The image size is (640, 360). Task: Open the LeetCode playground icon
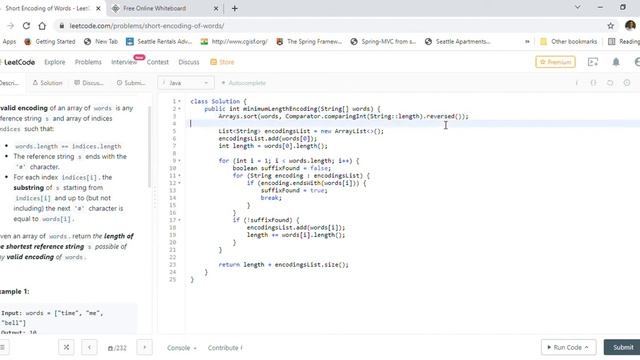coord(593,62)
